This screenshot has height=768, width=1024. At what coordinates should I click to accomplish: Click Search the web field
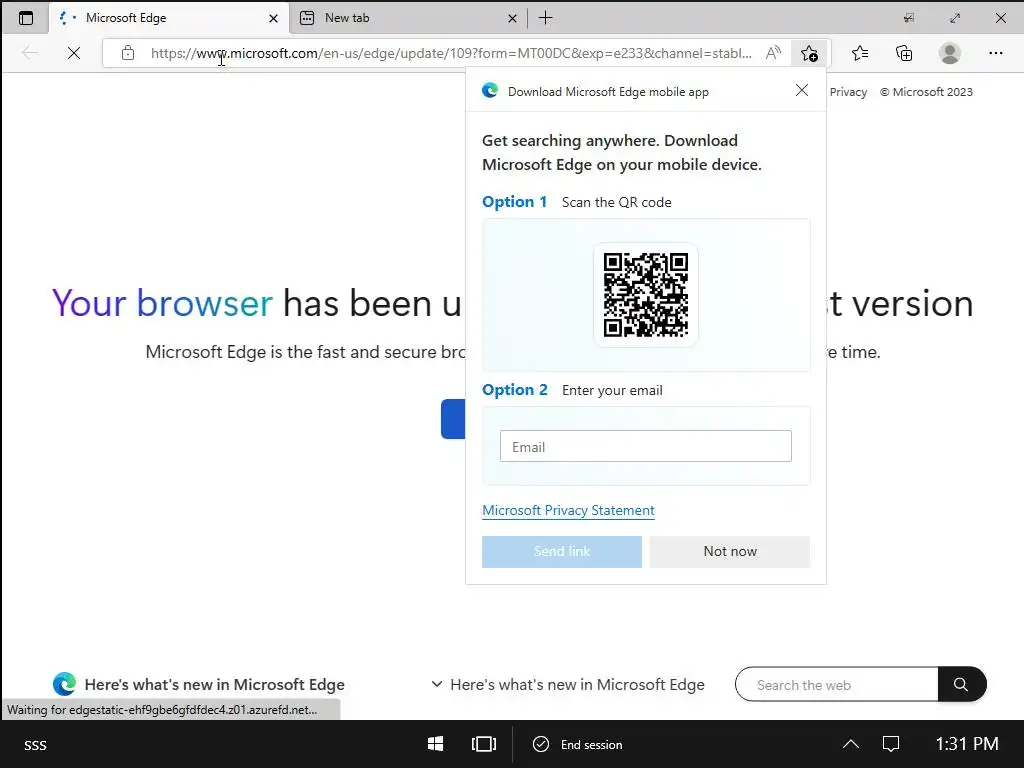point(837,684)
